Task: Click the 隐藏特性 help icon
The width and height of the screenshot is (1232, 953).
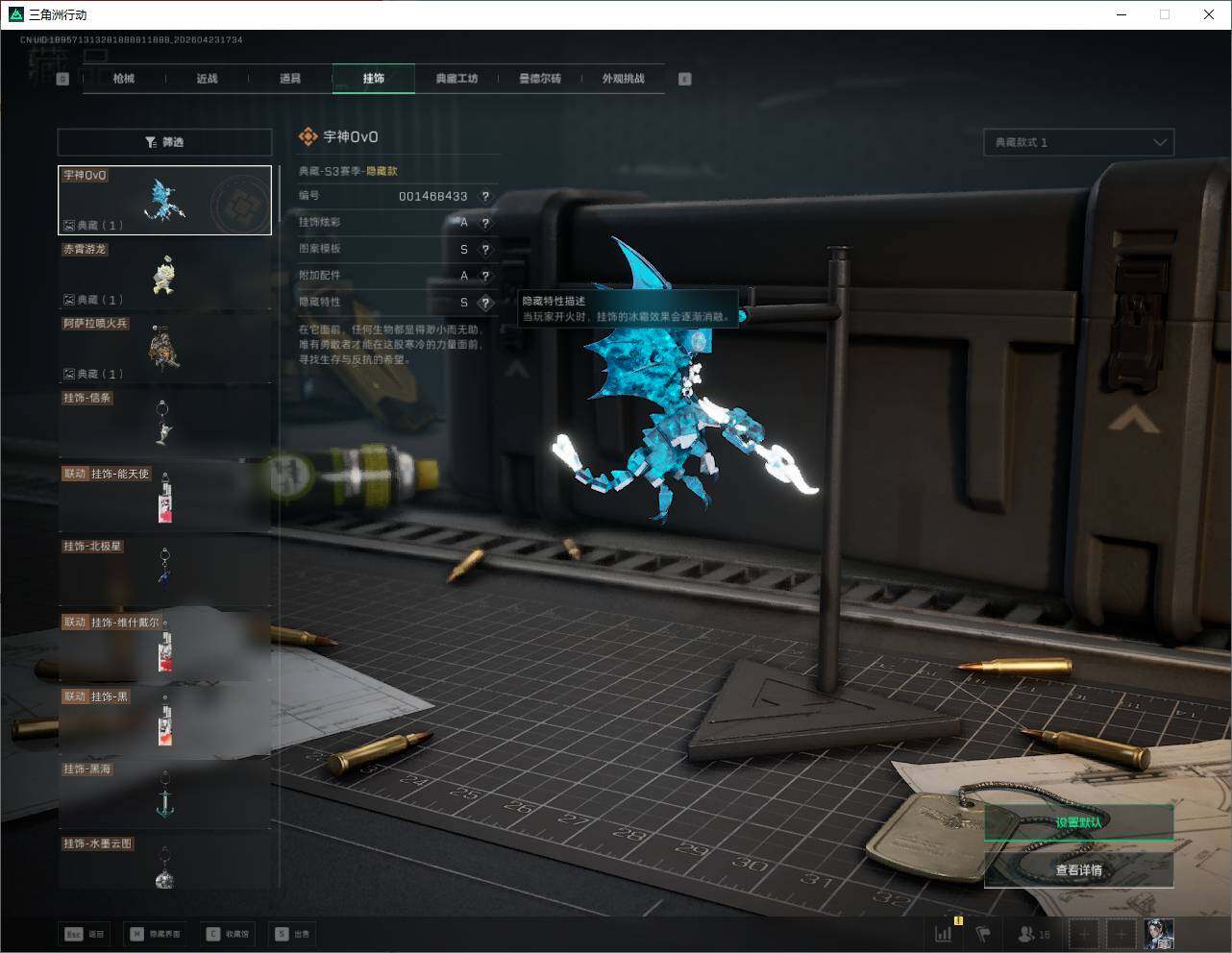Action: click(485, 303)
